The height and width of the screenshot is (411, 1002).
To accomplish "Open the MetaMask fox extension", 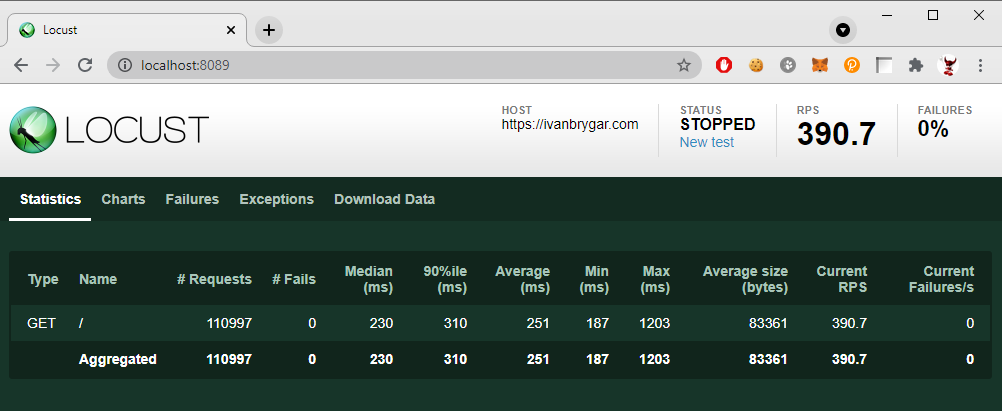I will [819, 65].
